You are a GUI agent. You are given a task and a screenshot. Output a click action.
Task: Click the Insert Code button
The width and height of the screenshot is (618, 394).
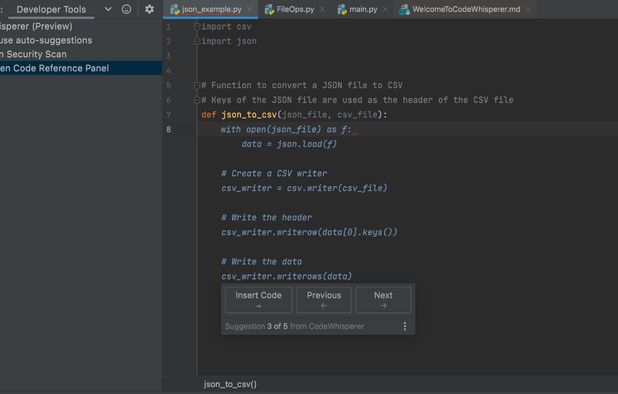258,300
